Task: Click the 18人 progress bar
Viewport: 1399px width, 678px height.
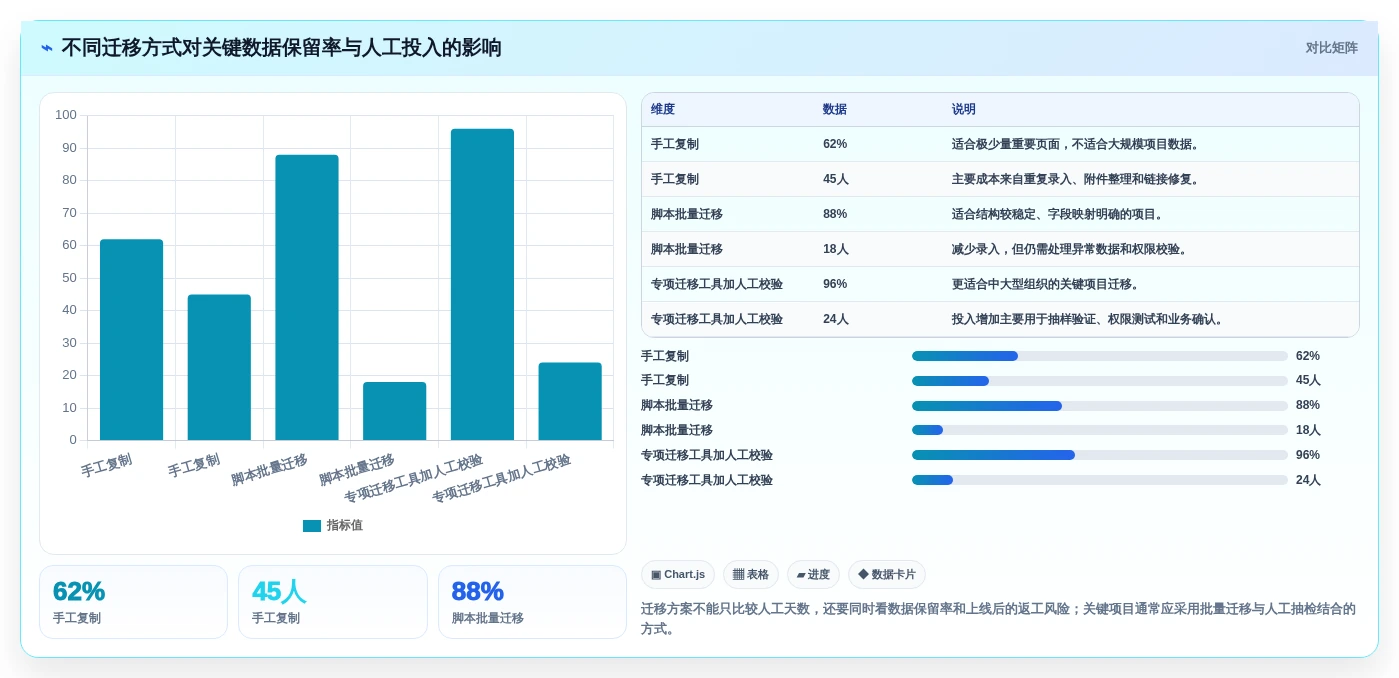Action: click(1100, 430)
